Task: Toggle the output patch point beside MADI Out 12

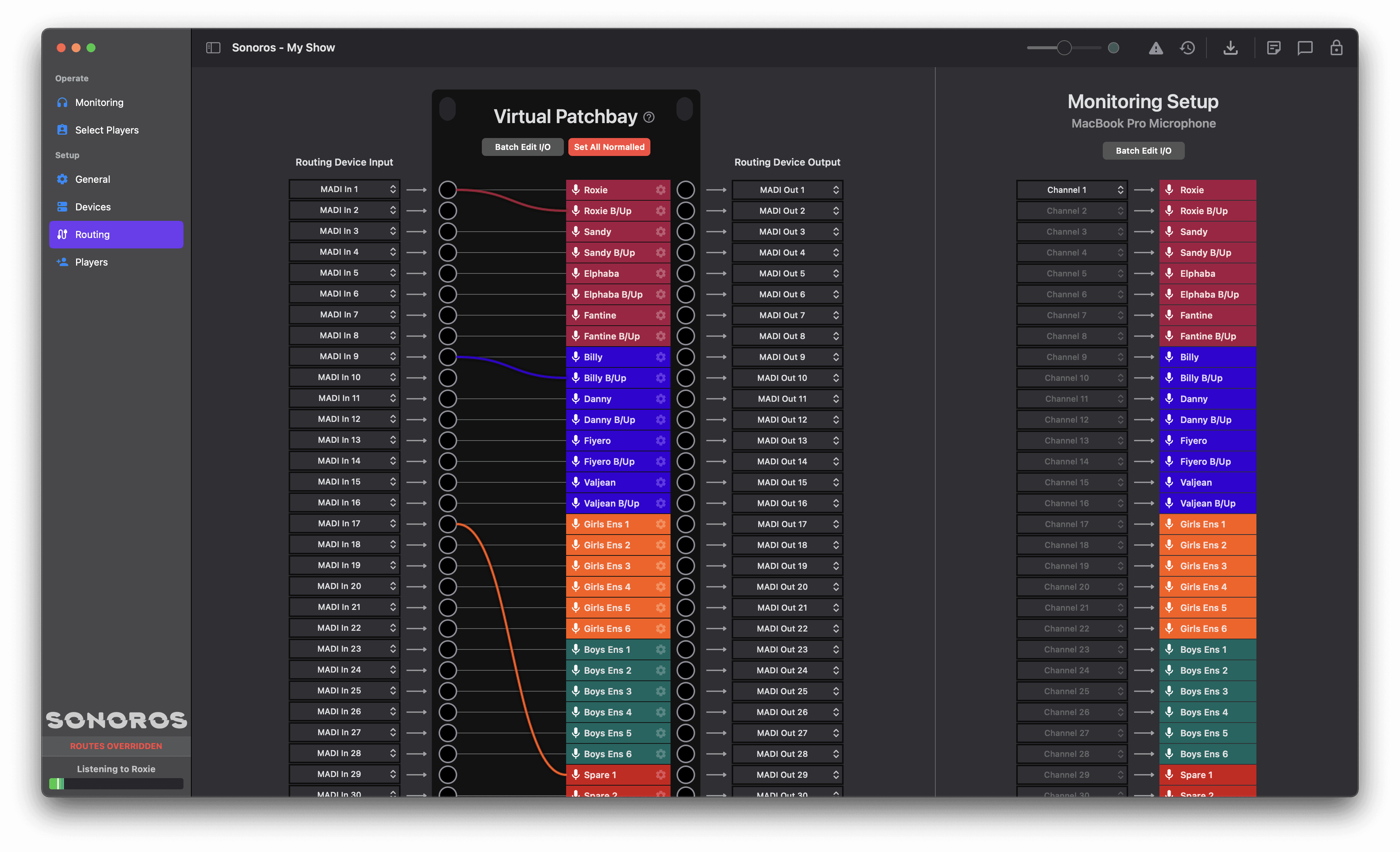Action: click(685, 419)
